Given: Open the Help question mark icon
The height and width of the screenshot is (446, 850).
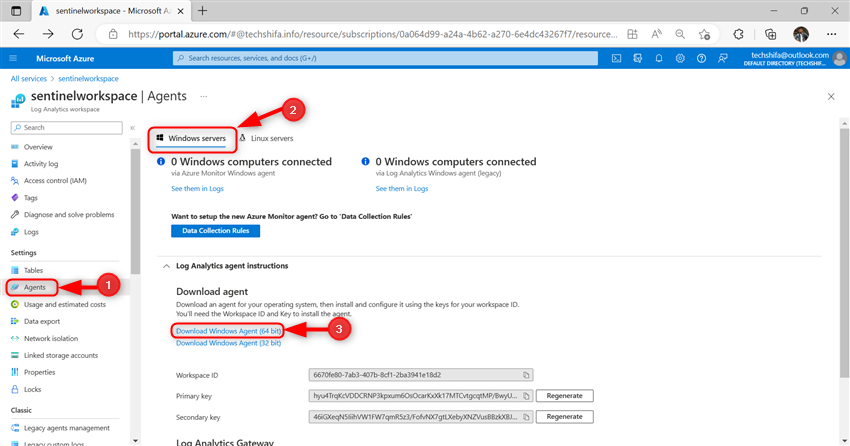Looking at the screenshot, I should [x=701, y=58].
